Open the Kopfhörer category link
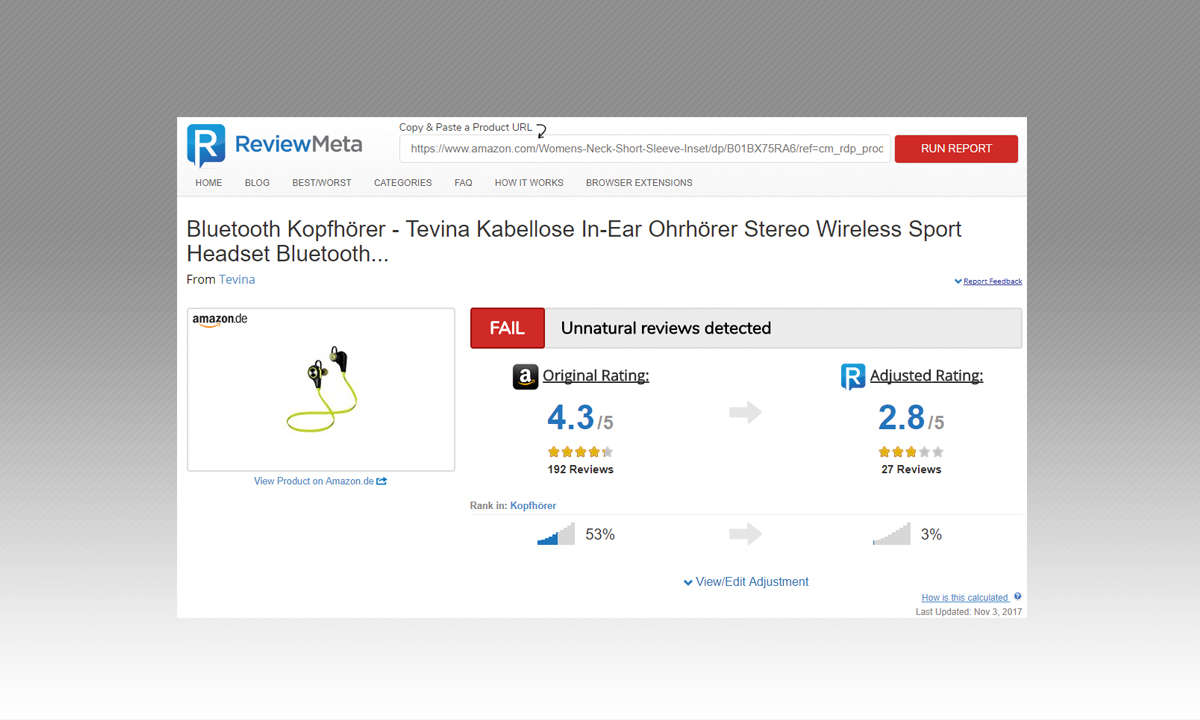This screenshot has width=1200, height=720. tap(533, 506)
